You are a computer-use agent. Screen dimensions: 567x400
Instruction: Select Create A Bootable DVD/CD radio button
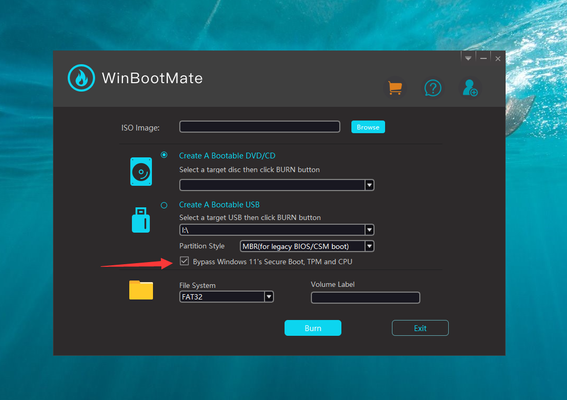[164, 155]
